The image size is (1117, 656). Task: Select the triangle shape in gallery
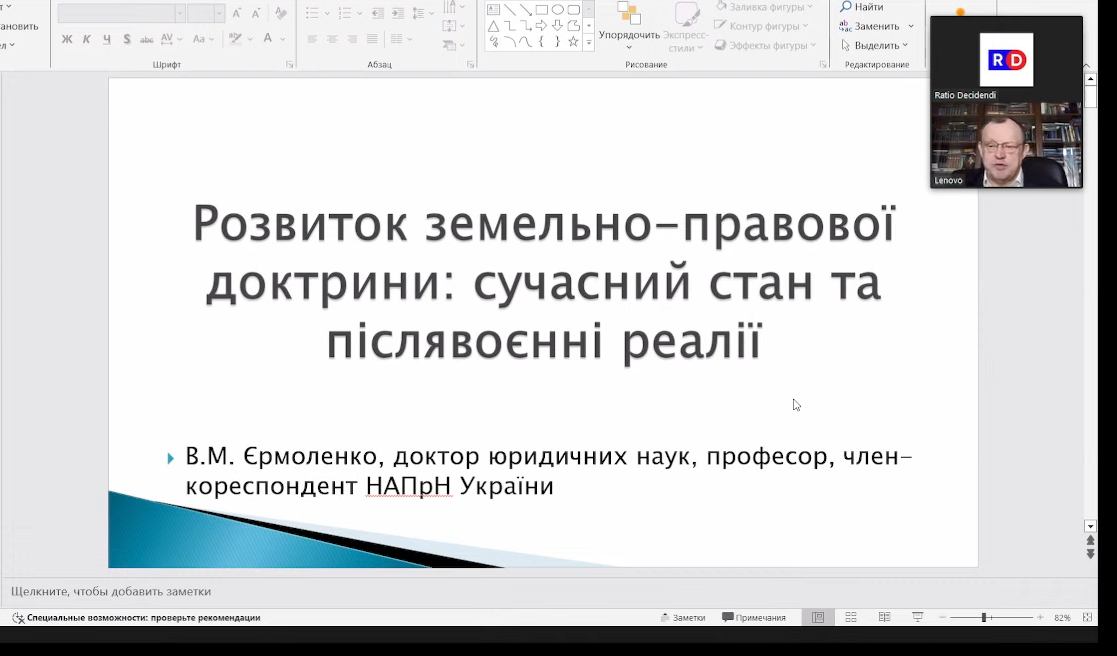pyautogui.click(x=493, y=26)
